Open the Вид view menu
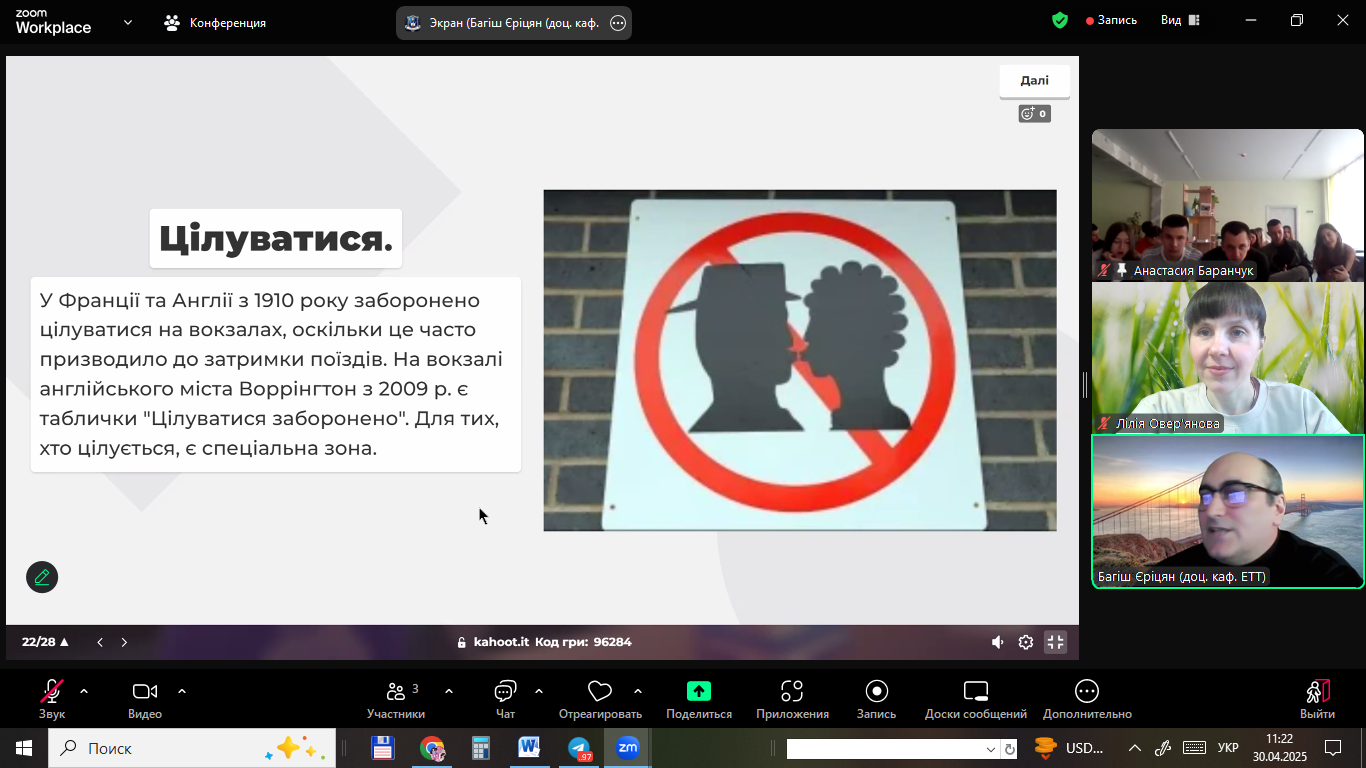Viewport: 1366px width, 768px height. click(x=1180, y=21)
